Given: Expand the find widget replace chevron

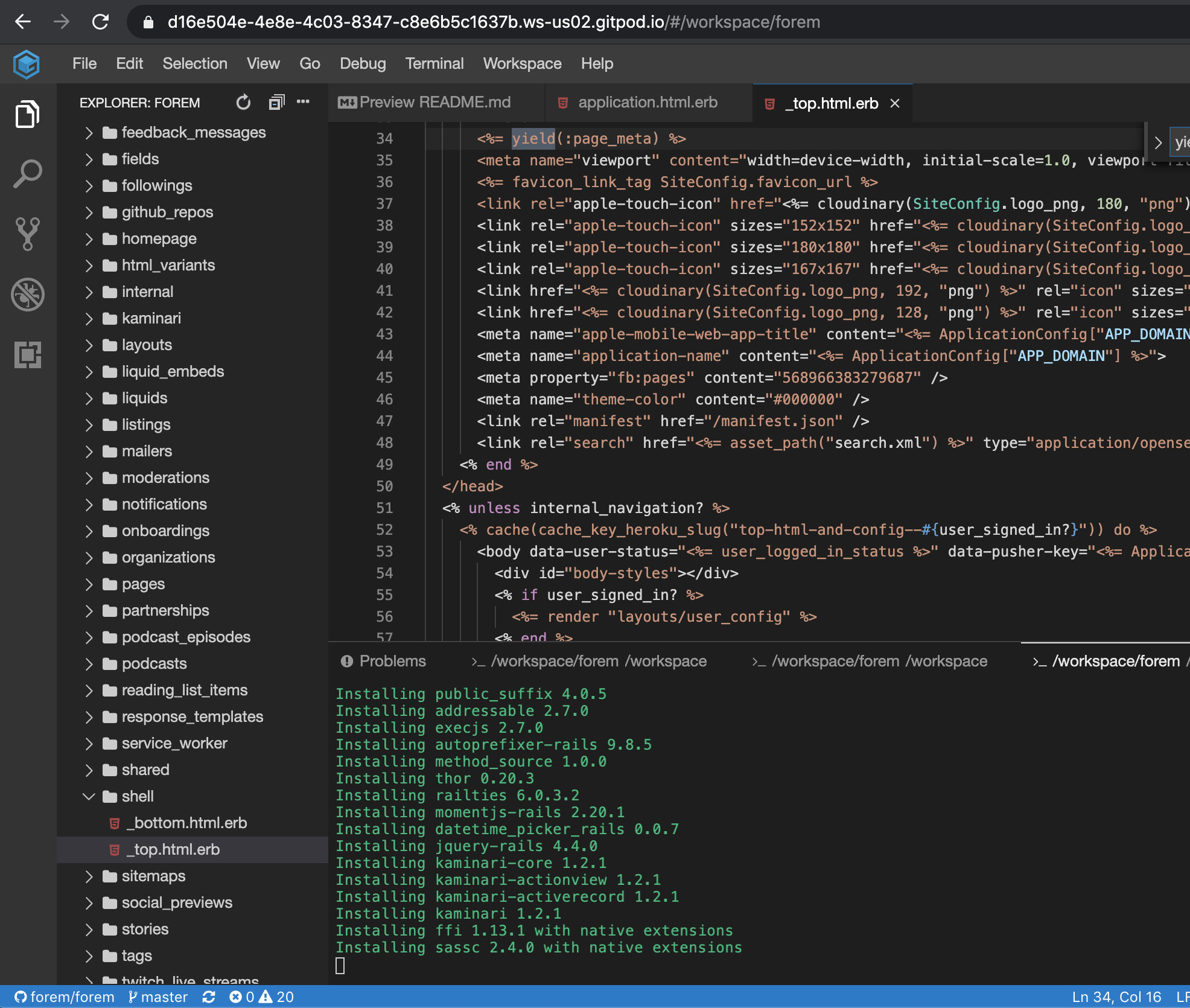Looking at the screenshot, I should click(x=1157, y=143).
